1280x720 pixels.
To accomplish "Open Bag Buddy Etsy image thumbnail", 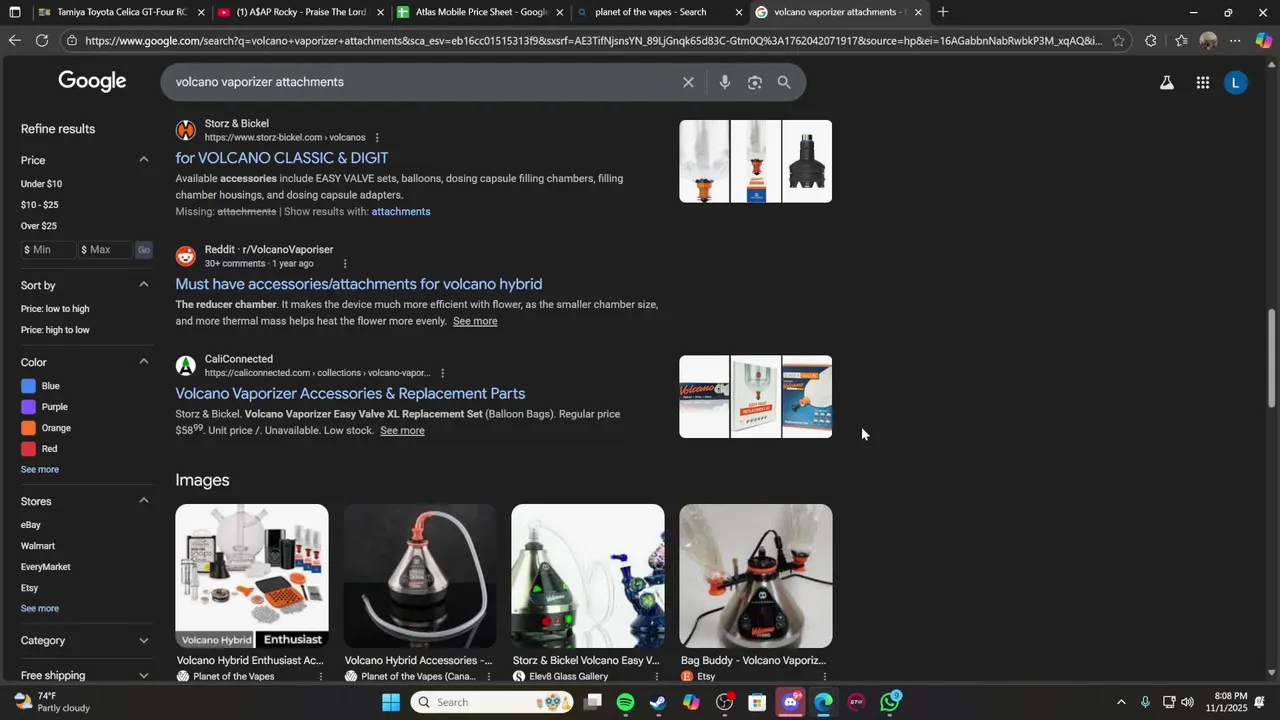I will [x=756, y=576].
